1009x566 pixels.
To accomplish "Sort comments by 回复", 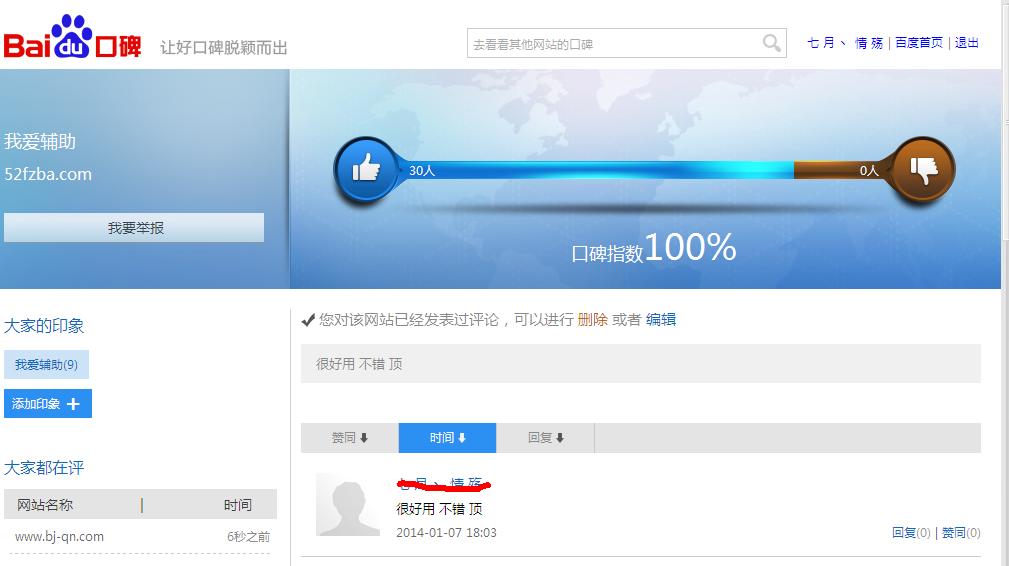I will tap(546, 438).
